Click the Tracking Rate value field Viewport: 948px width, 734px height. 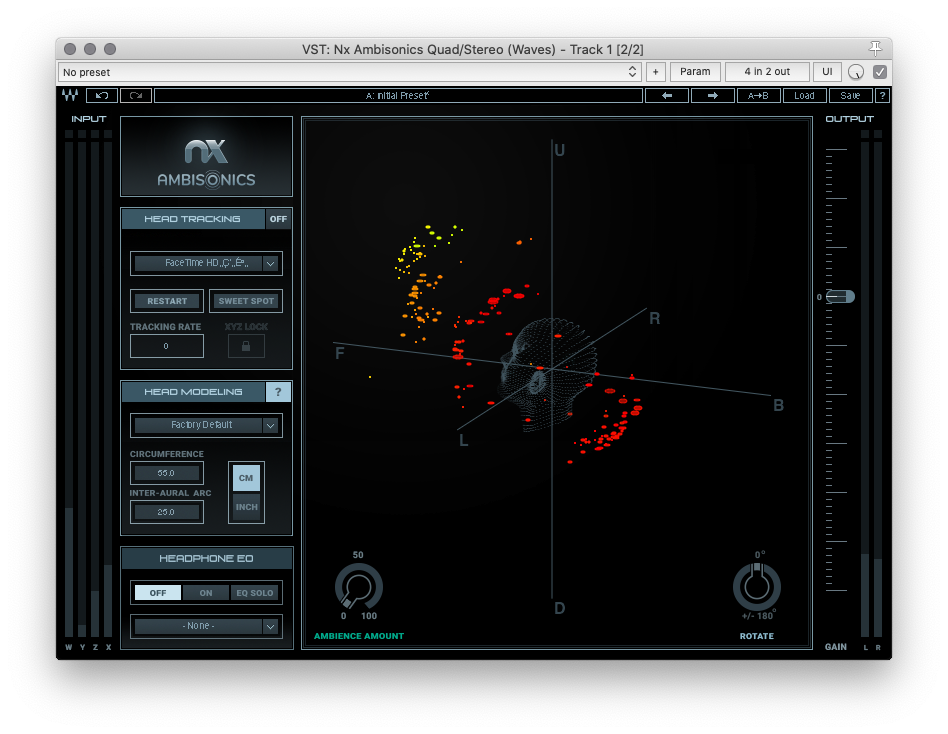click(x=166, y=346)
